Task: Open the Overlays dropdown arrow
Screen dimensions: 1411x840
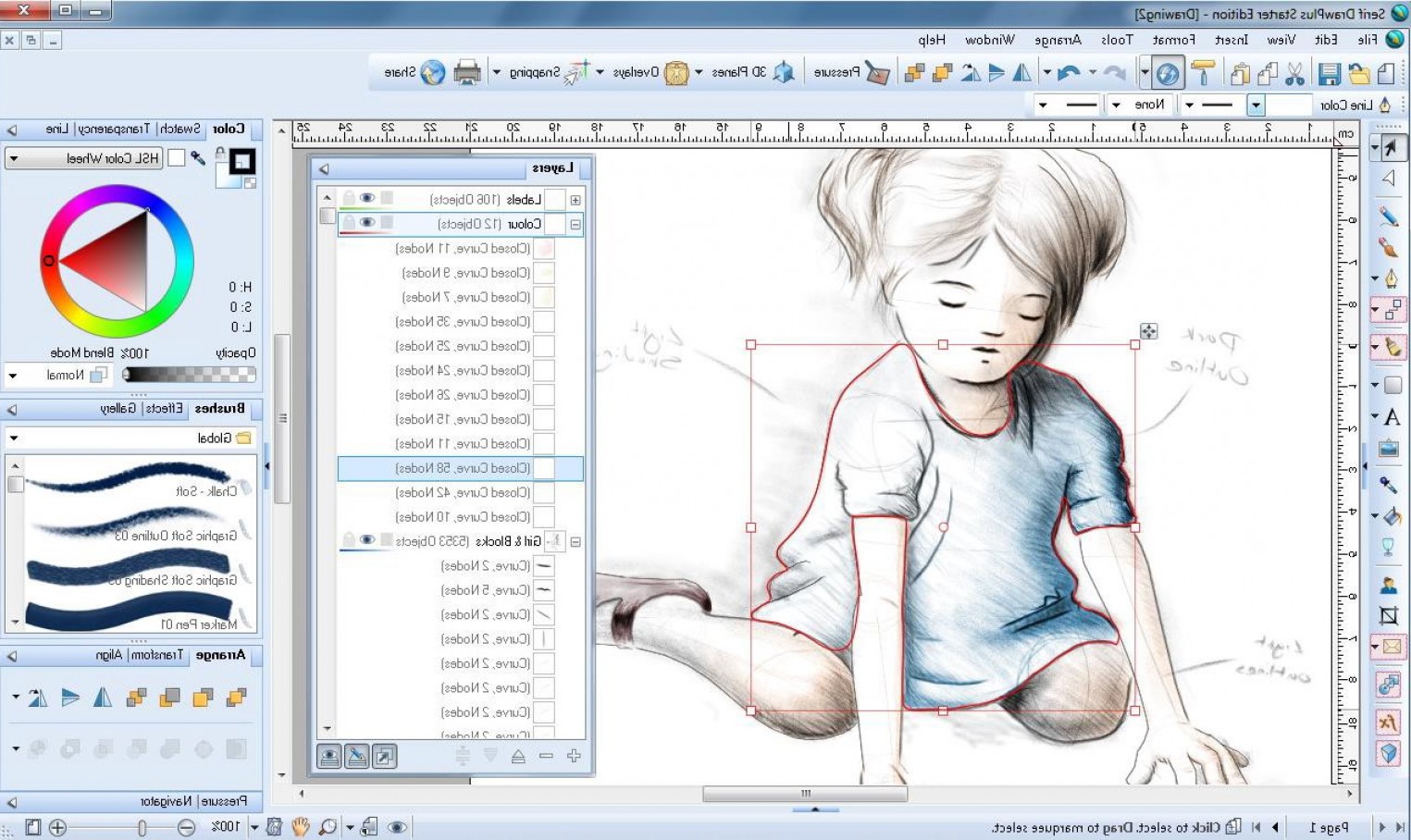Action: (600, 72)
